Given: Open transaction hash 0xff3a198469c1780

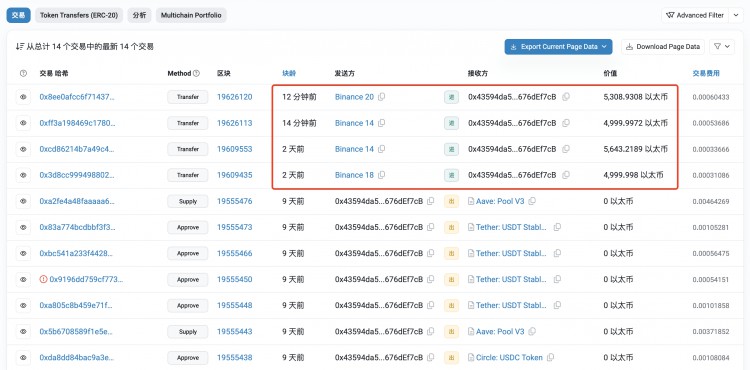Looking at the screenshot, I should click(x=77, y=123).
